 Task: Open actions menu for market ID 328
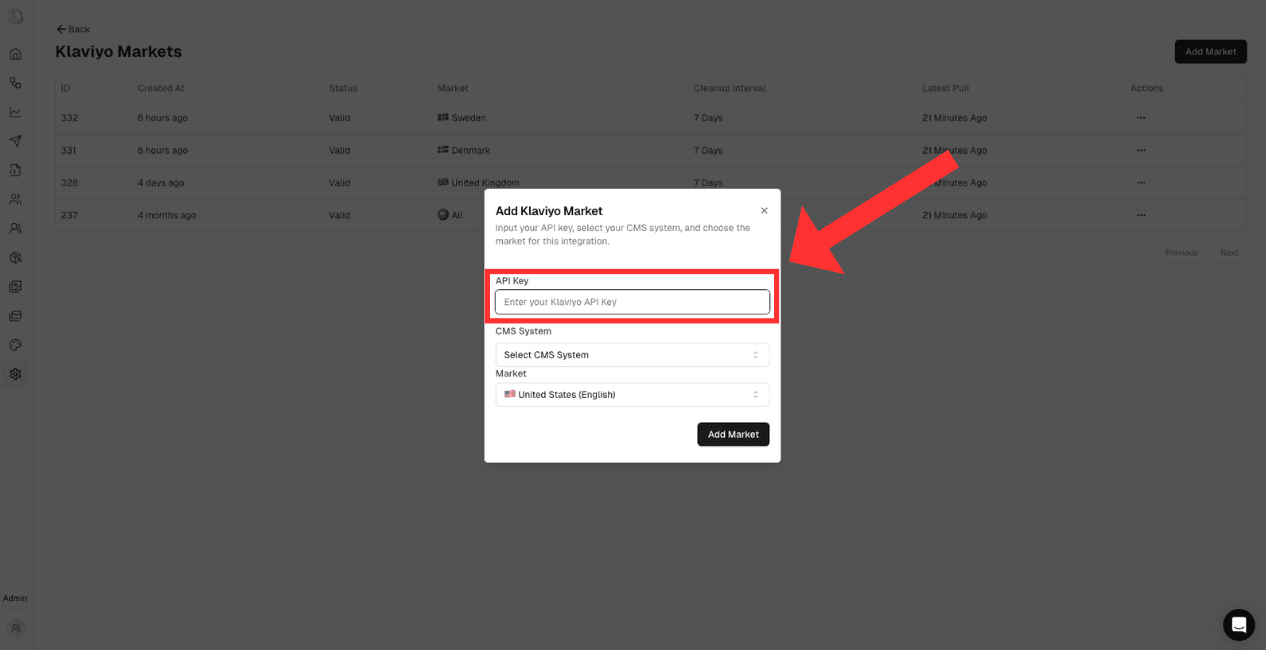1141,183
